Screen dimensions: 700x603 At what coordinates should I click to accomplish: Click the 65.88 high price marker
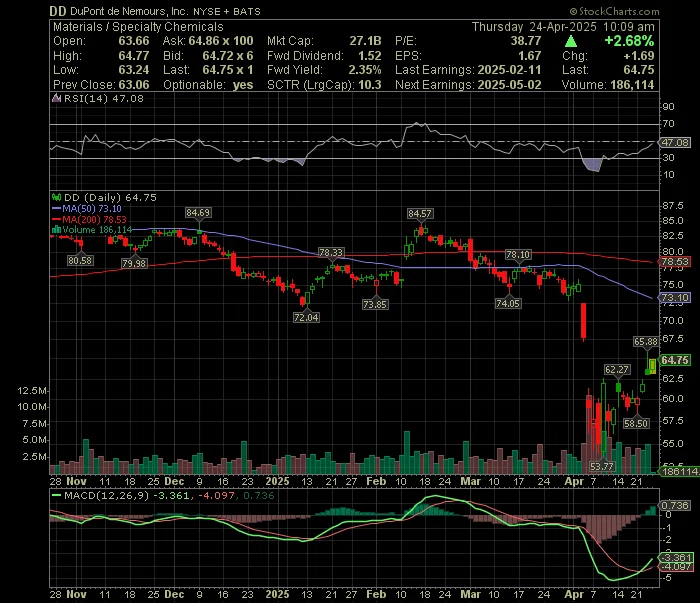646,342
